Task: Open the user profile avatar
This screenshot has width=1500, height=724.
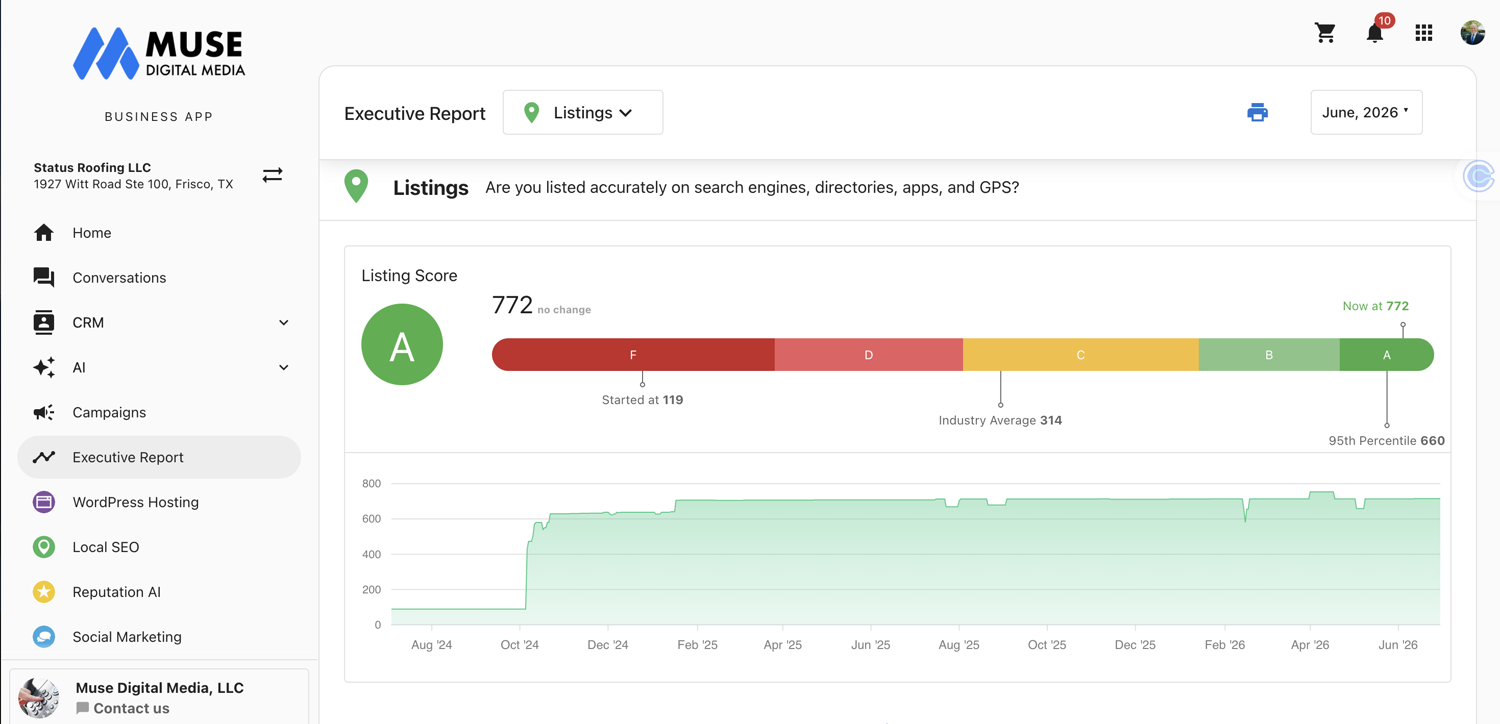Action: click(x=1472, y=32)
